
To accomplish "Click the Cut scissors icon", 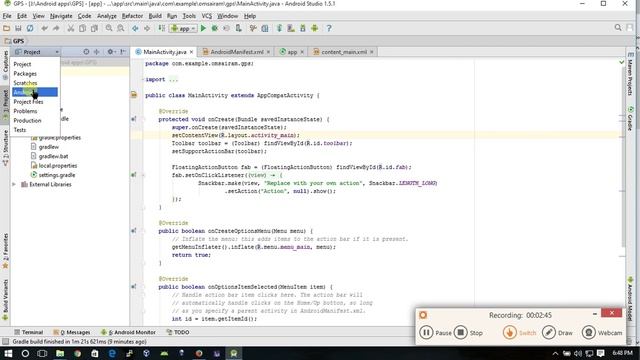I will coord(71,28).
